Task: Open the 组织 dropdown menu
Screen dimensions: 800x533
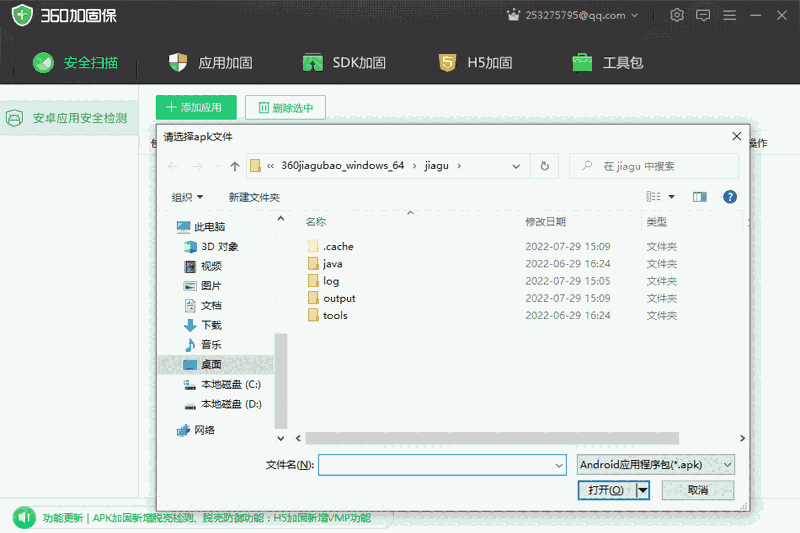Action: pyautogui.click(x=187, y=197)
